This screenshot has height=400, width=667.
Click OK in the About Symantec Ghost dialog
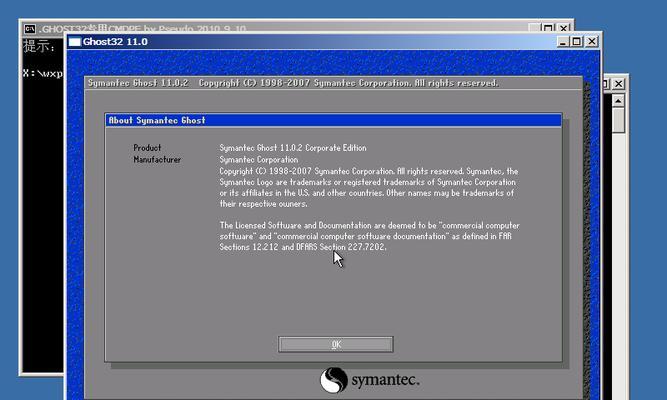click(x=336, y=344)
